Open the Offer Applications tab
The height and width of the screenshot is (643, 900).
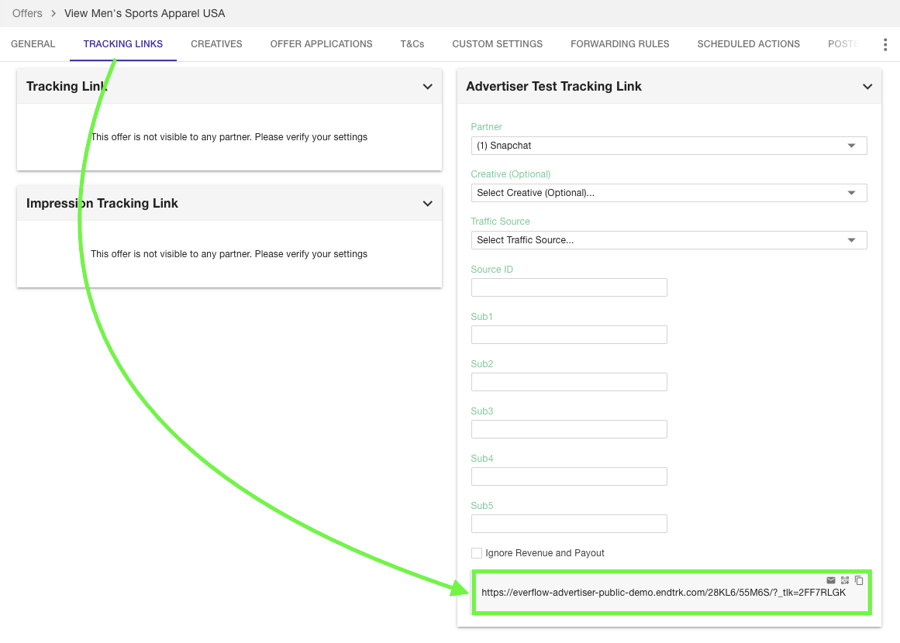point(321,44)
